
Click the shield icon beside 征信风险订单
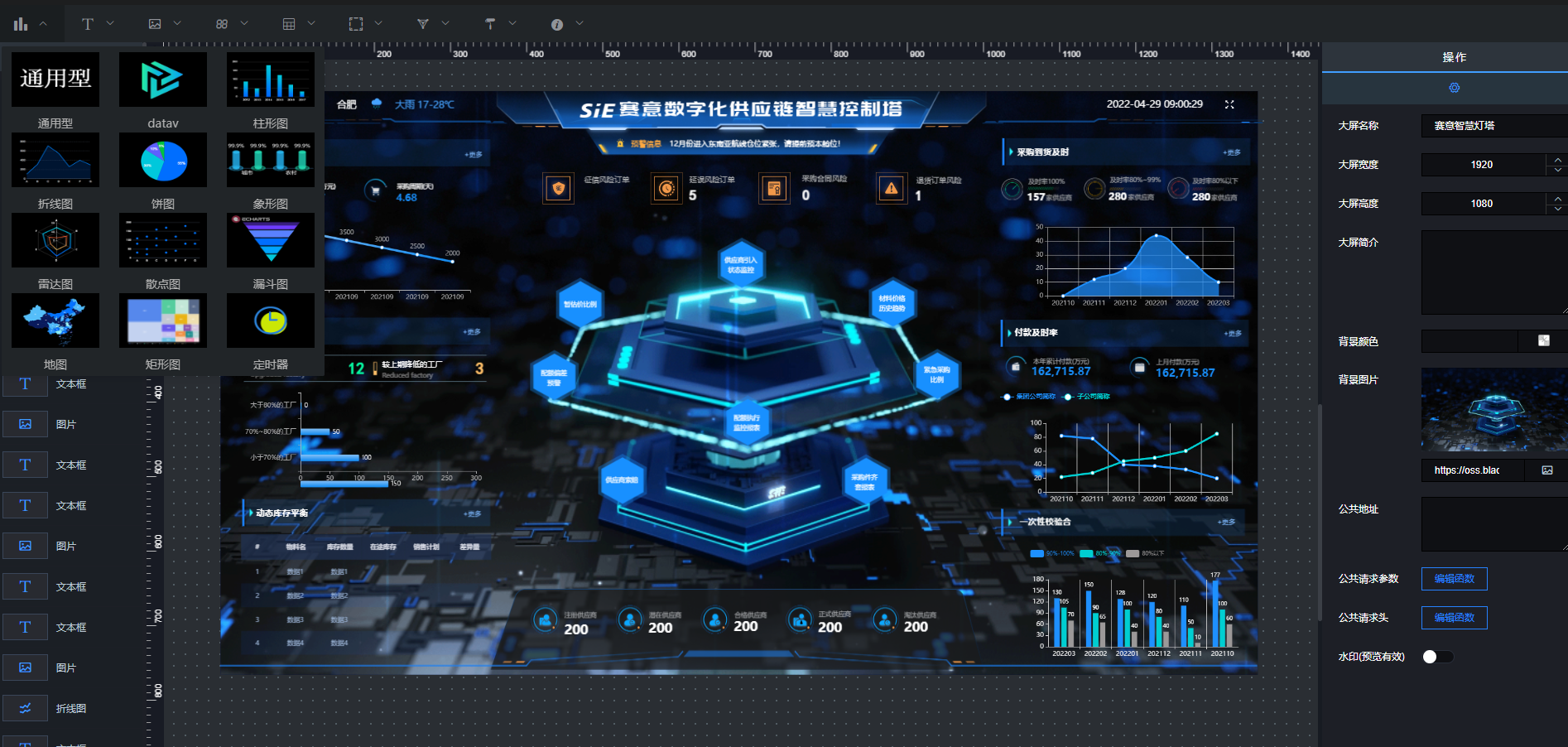click(x=559, y=189)
